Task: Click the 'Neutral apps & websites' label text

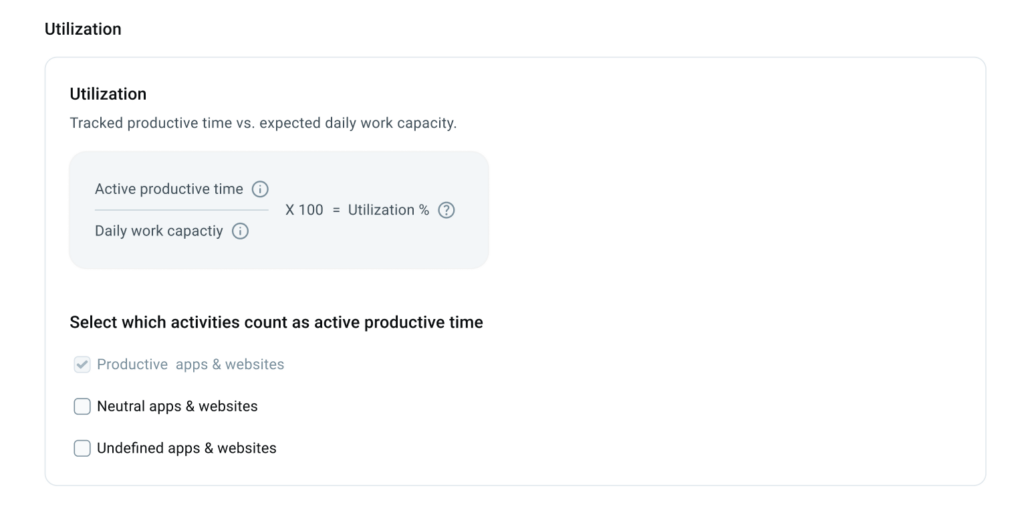Action: point(177,406)
